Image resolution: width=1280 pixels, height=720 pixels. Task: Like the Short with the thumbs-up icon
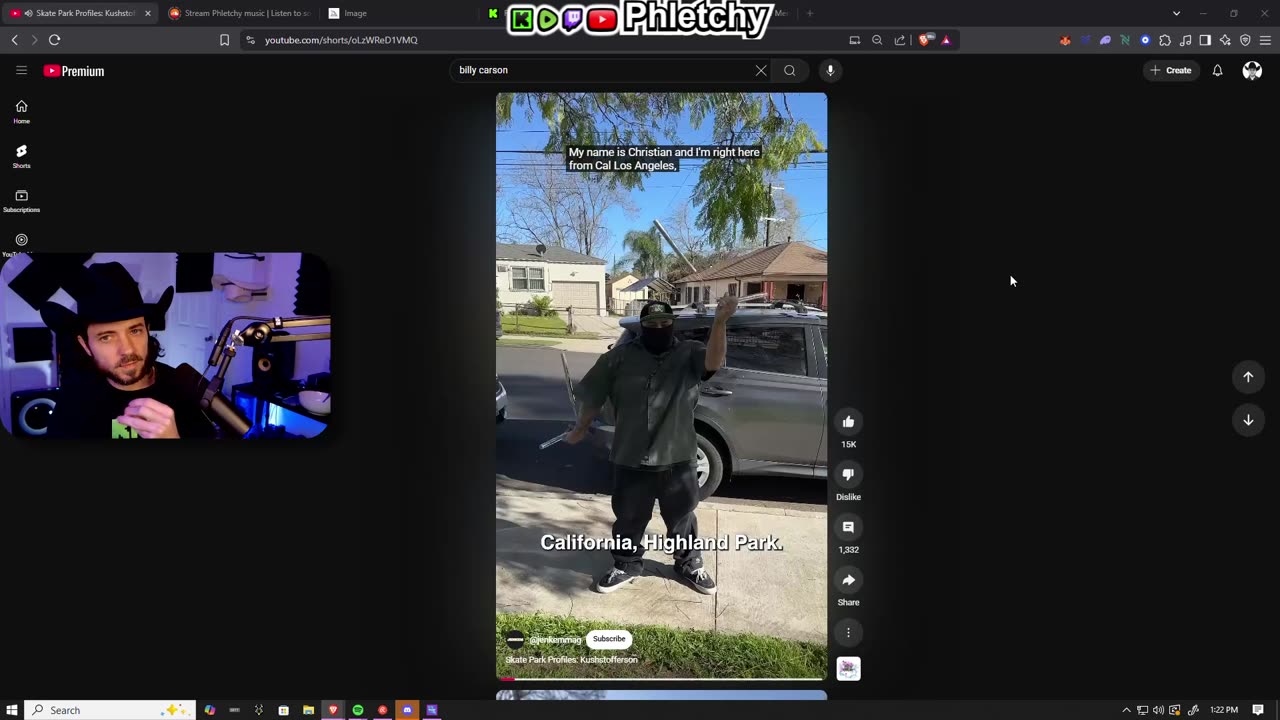click(848, 422)
